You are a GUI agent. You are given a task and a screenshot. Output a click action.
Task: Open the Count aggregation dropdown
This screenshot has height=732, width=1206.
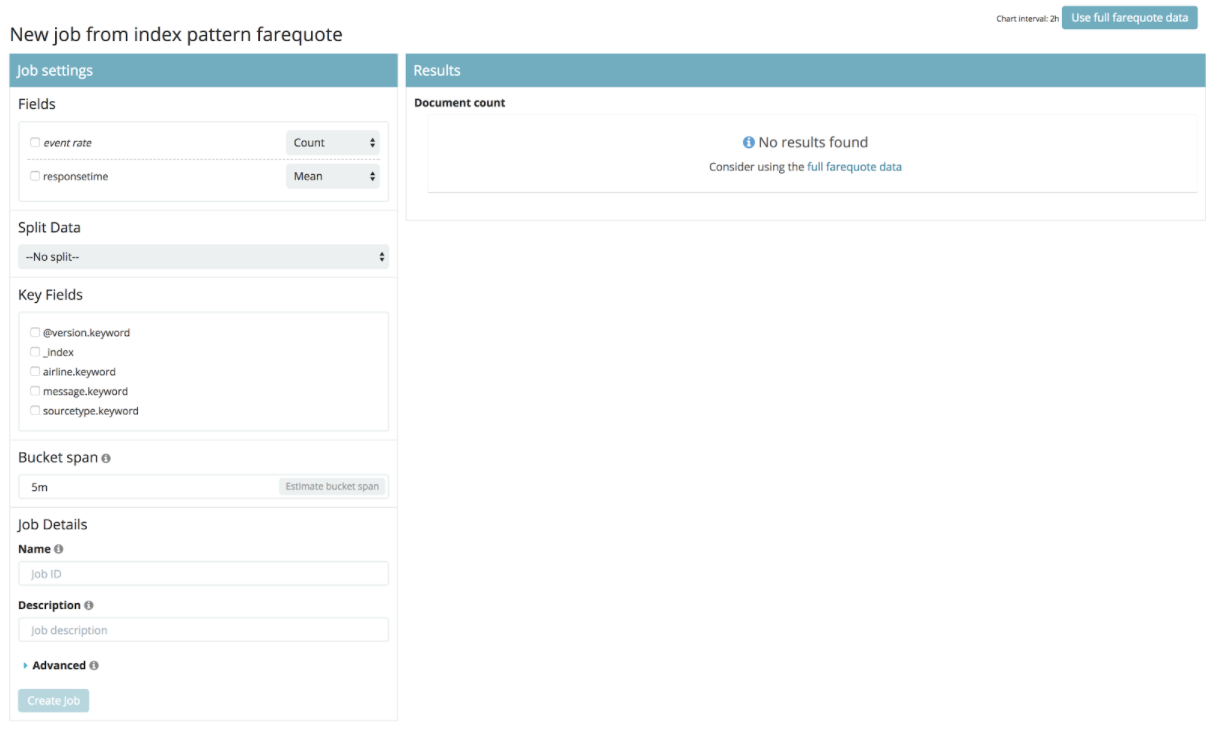coord(333,143)
